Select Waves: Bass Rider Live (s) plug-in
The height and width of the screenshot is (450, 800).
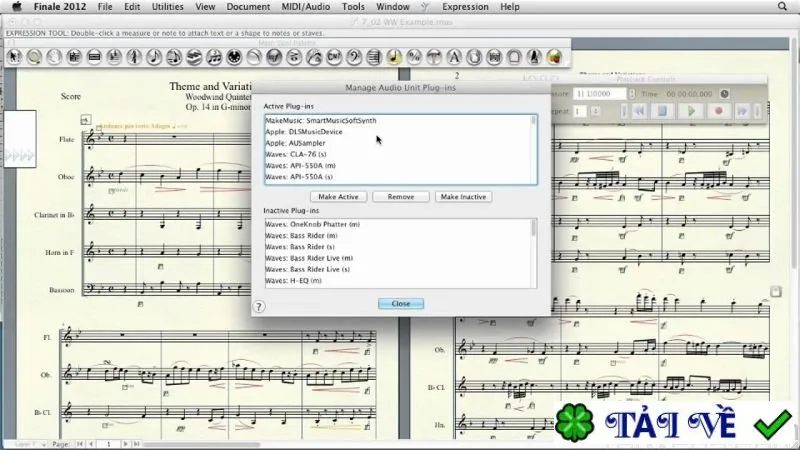tap(398, 269)
